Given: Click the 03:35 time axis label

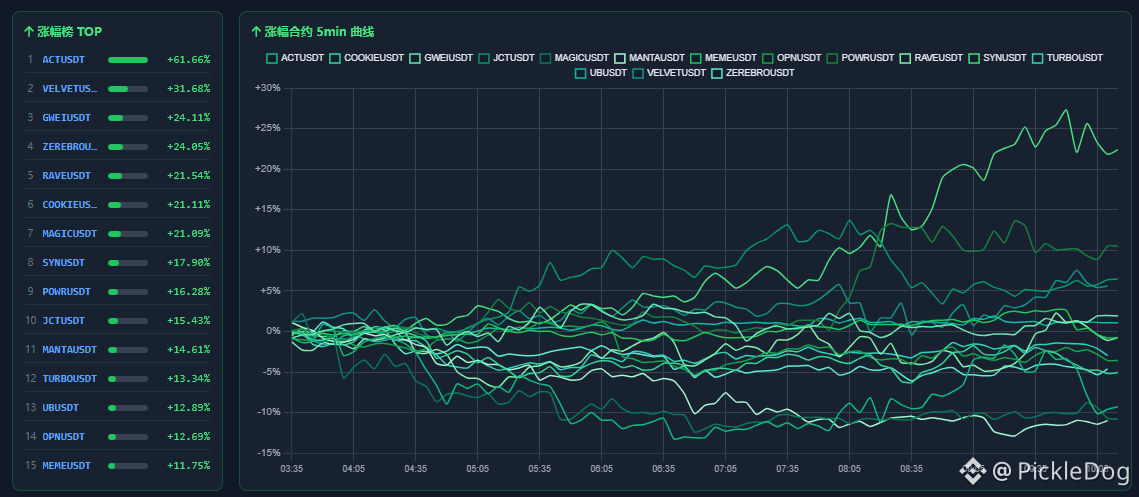Looking at the screenshot, I should tap(291, 469).
